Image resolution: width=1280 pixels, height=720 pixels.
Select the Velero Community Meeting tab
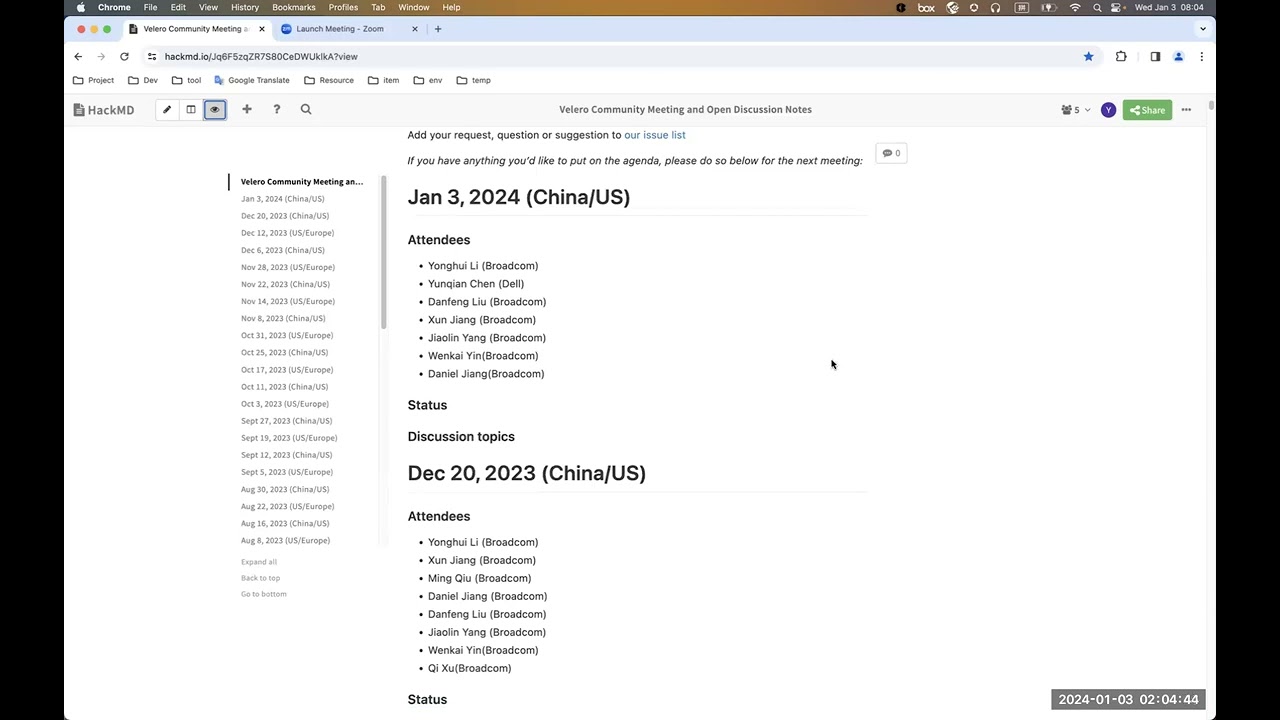coord(197,29)
